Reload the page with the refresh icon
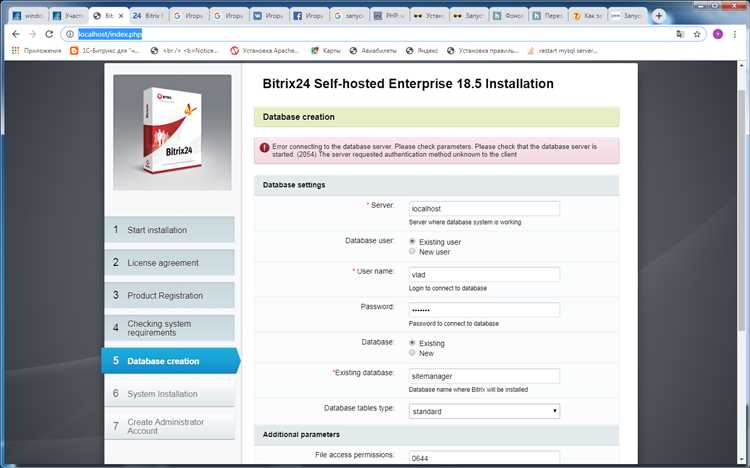The height and width of the screenshot is (468, 750). (x=49, y=34)
